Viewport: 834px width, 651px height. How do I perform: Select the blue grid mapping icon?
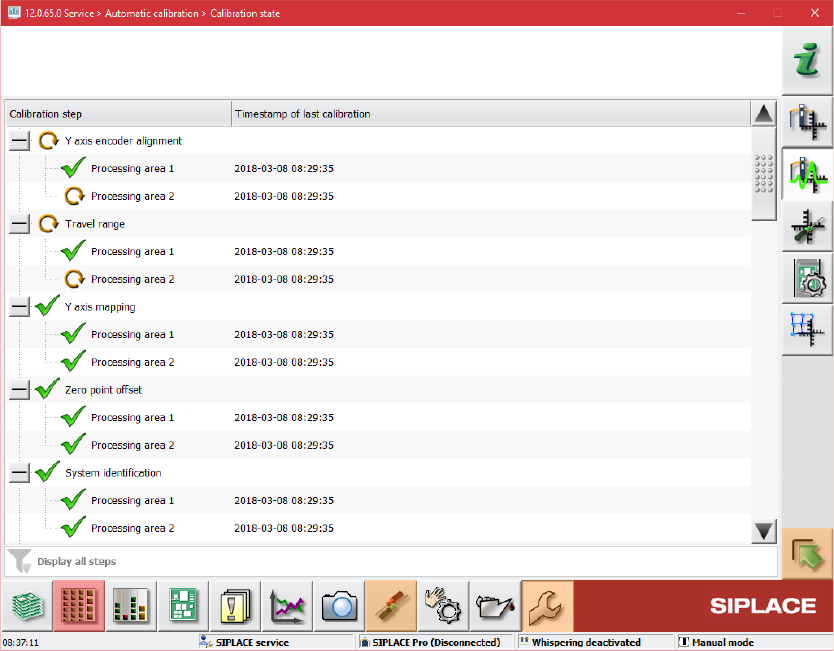[807, 330]
